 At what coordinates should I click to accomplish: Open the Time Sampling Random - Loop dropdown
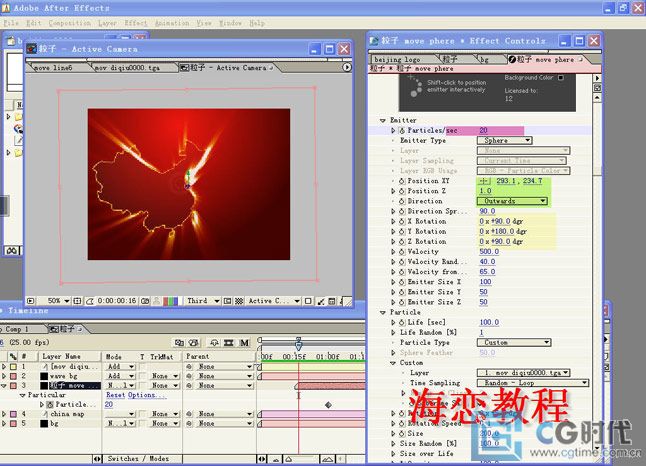(533, 383)
